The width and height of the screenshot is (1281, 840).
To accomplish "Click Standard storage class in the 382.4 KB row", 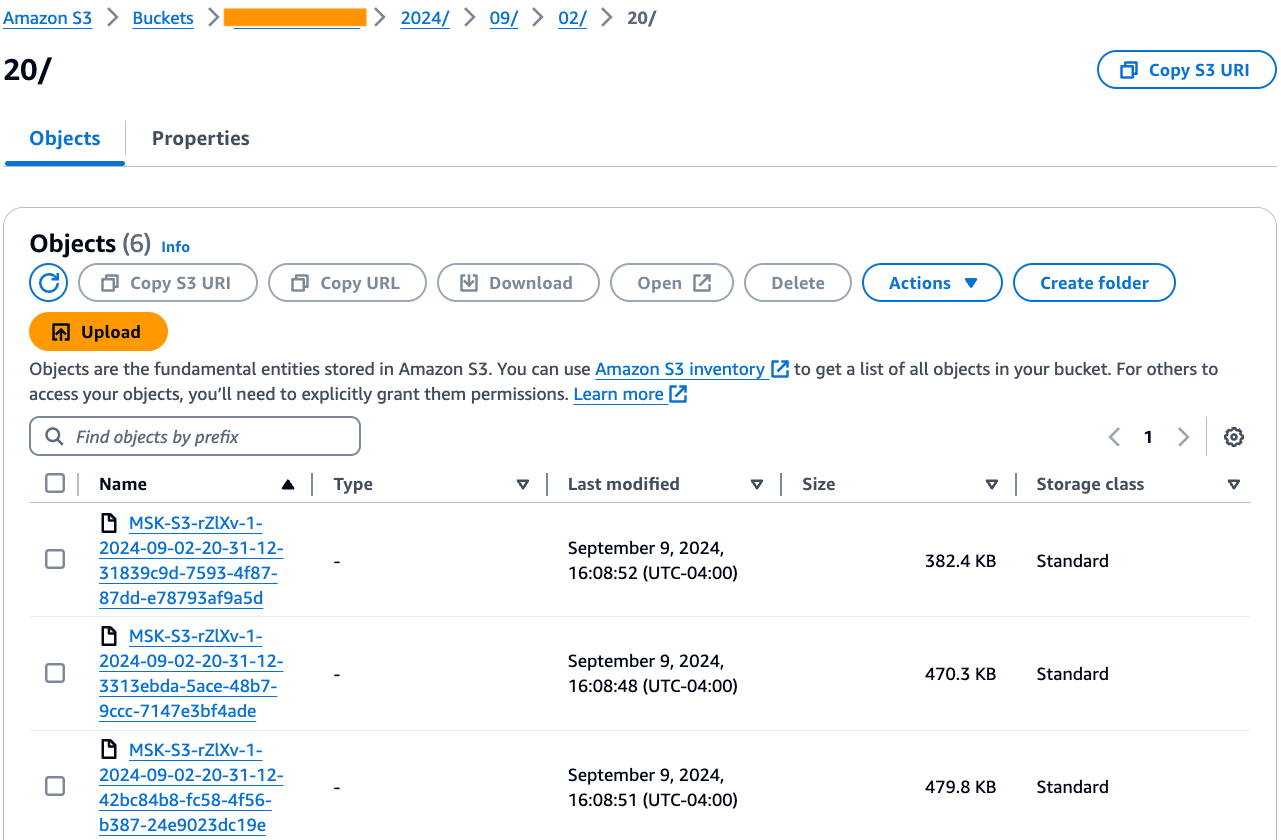I will [1072, 561].
